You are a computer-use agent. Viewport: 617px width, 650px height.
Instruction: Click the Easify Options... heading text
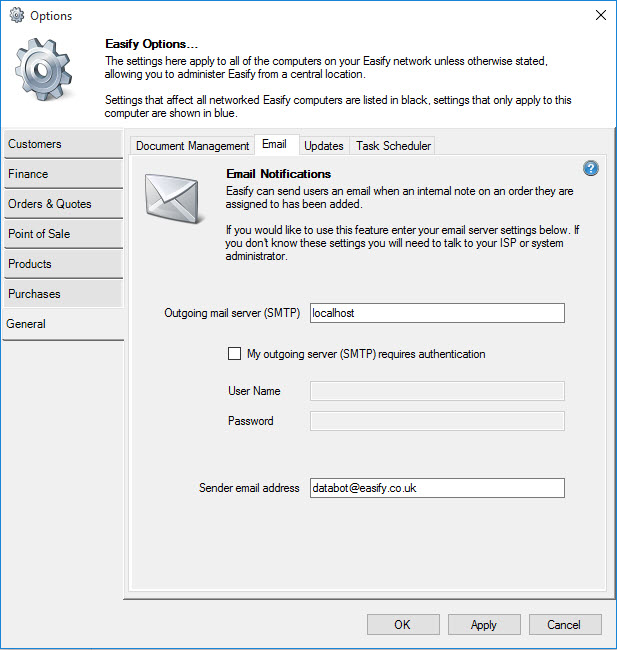pyautogui.click(x=151, y=44)
